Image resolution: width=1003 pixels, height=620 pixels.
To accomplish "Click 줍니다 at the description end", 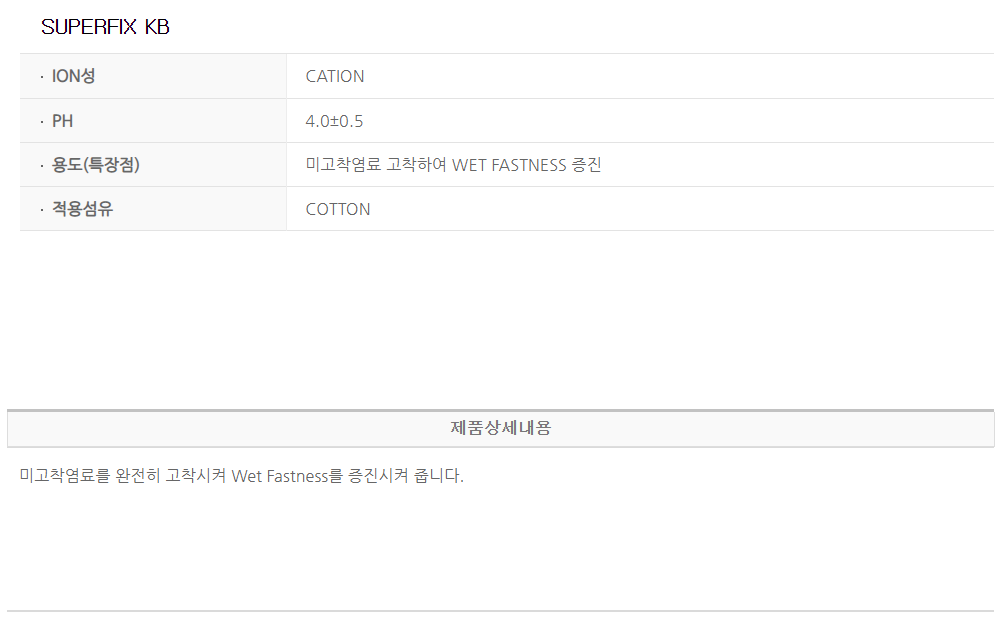I will coord(439,476).
